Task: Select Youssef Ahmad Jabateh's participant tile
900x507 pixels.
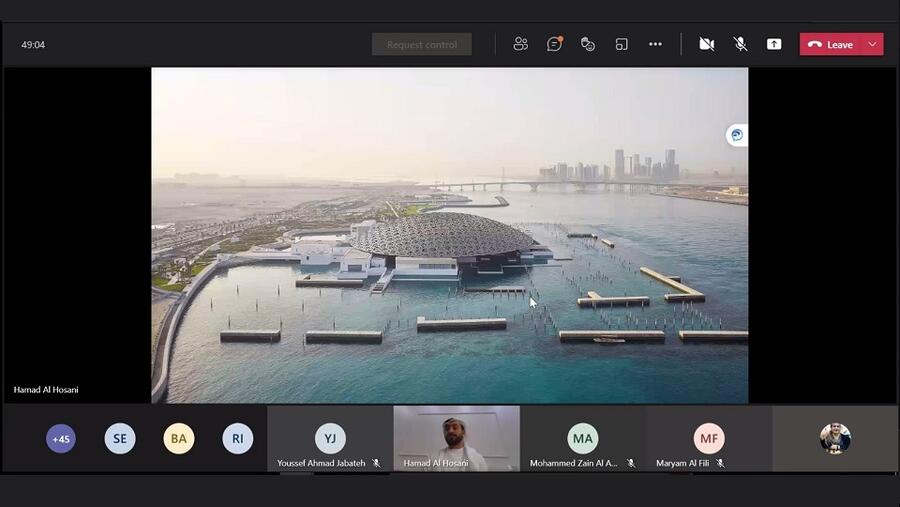Action: [x=330, y=438]
